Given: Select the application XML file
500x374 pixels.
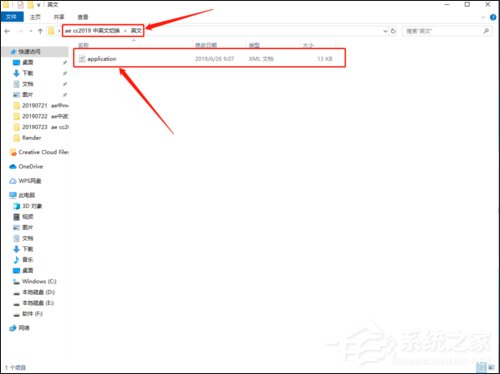Looking at the screenshot, I should tap(209, 59).
